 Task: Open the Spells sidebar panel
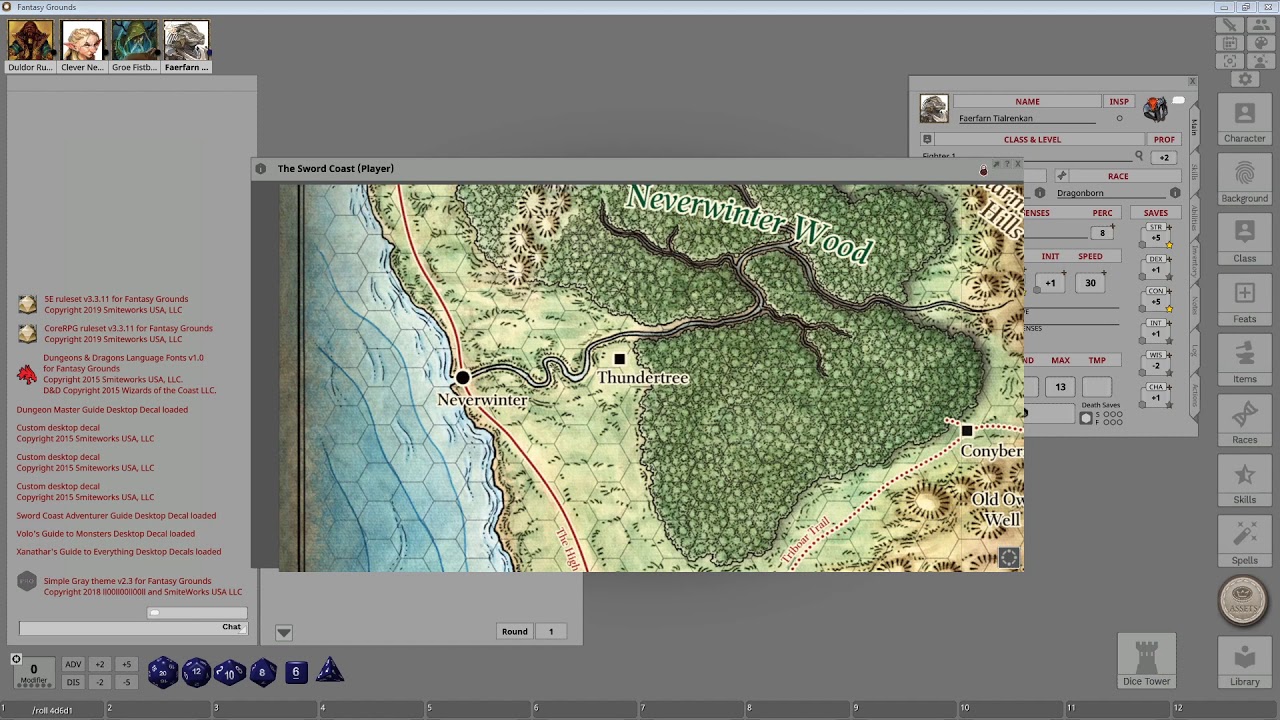[1245, 542]
